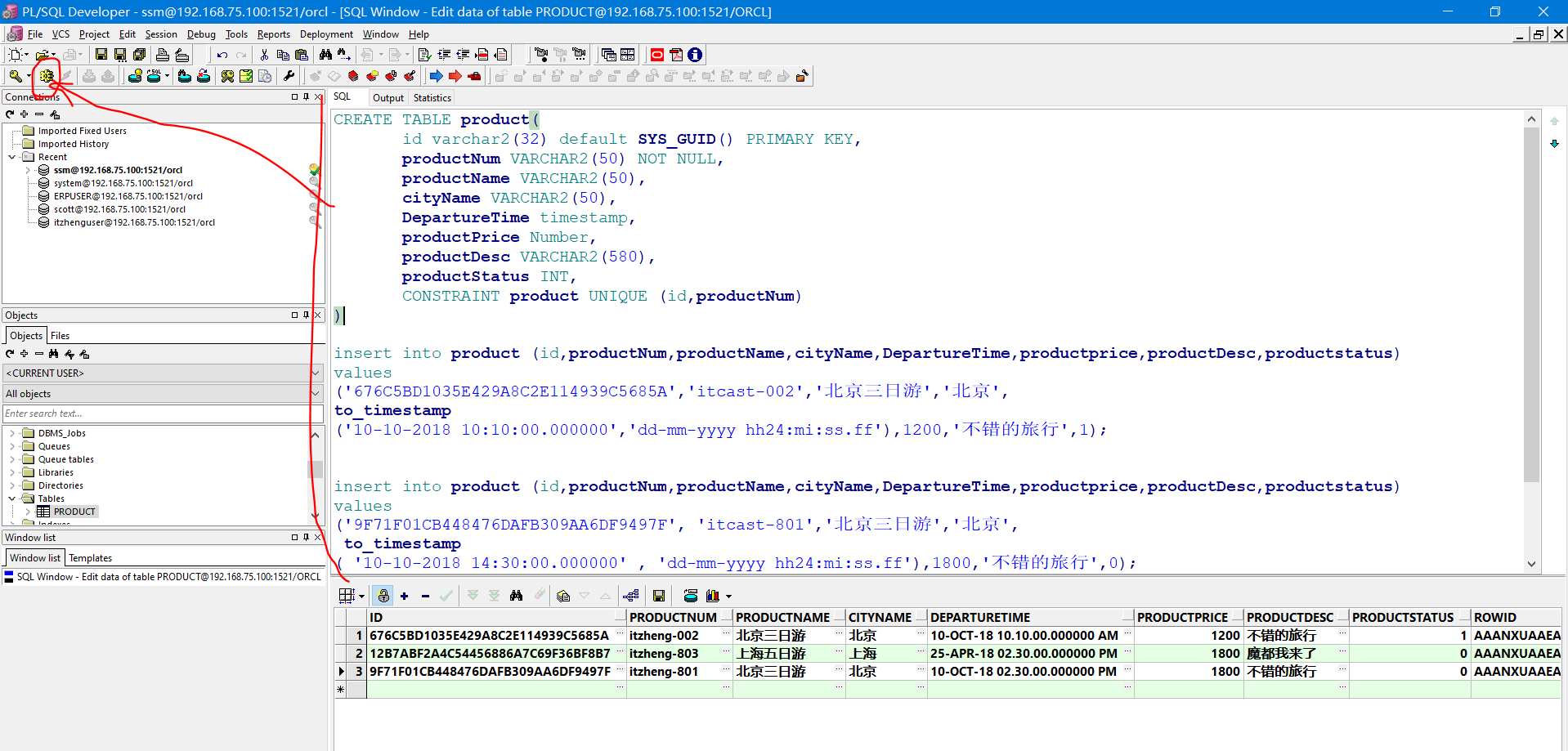The height and width of the screenshot is (751, 1568).
Task: Click the Save floppy disk icon
Action: [101, 55]
